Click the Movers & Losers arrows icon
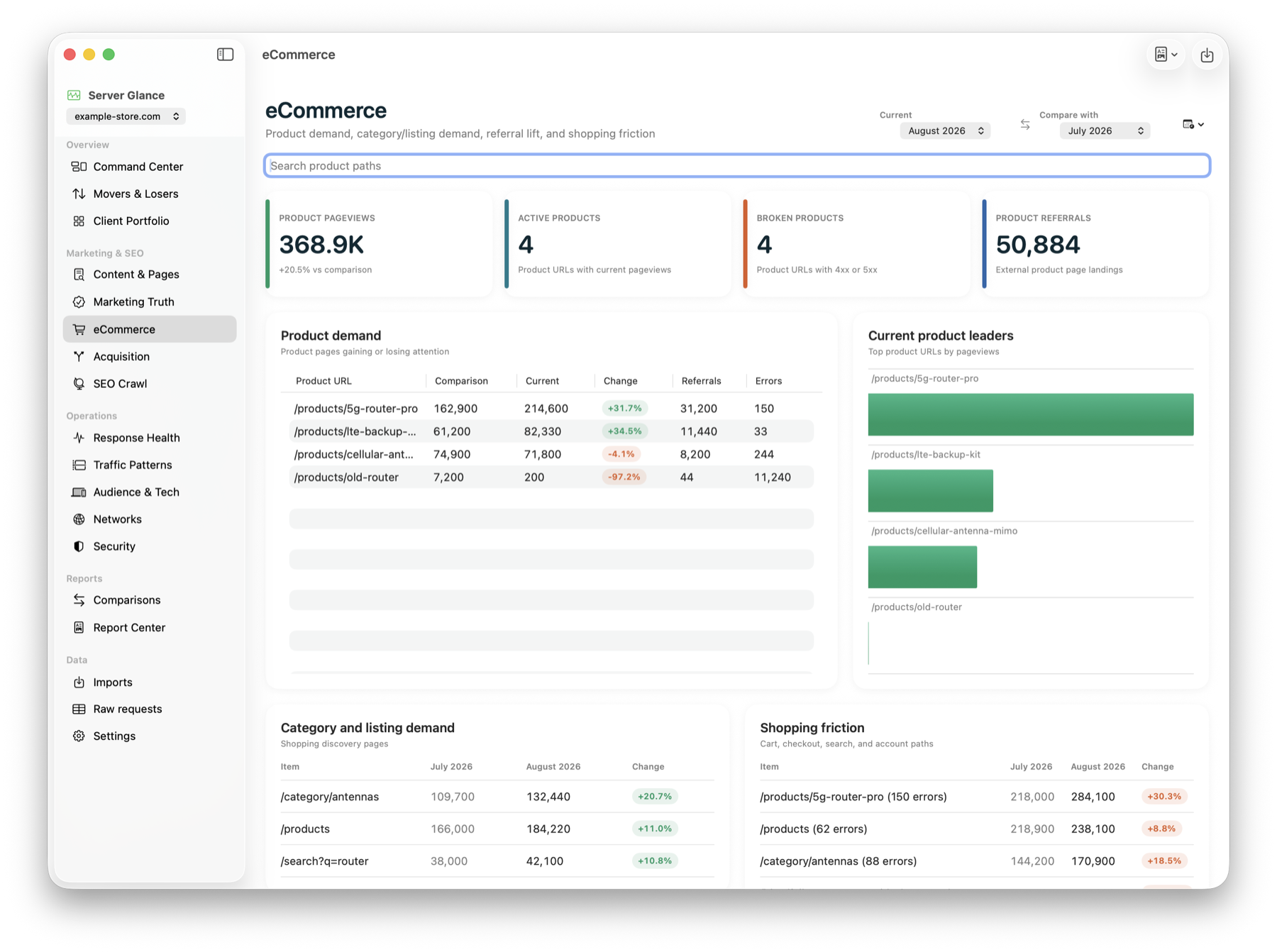Viewport: 1277px width, 952px height. 79,194
